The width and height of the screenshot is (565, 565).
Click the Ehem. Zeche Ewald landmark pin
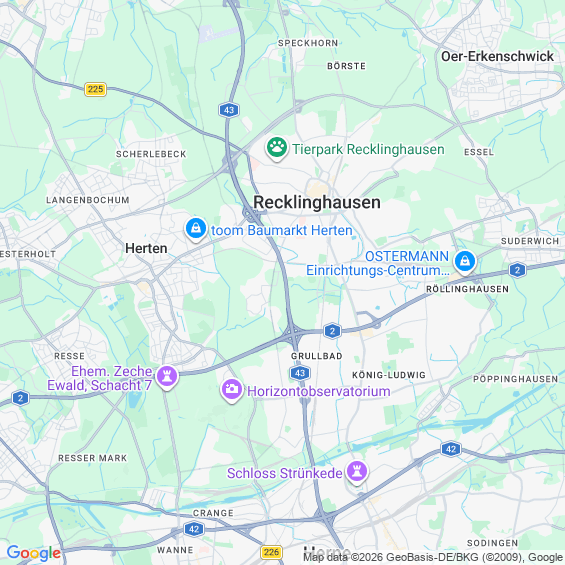(166, 377)
